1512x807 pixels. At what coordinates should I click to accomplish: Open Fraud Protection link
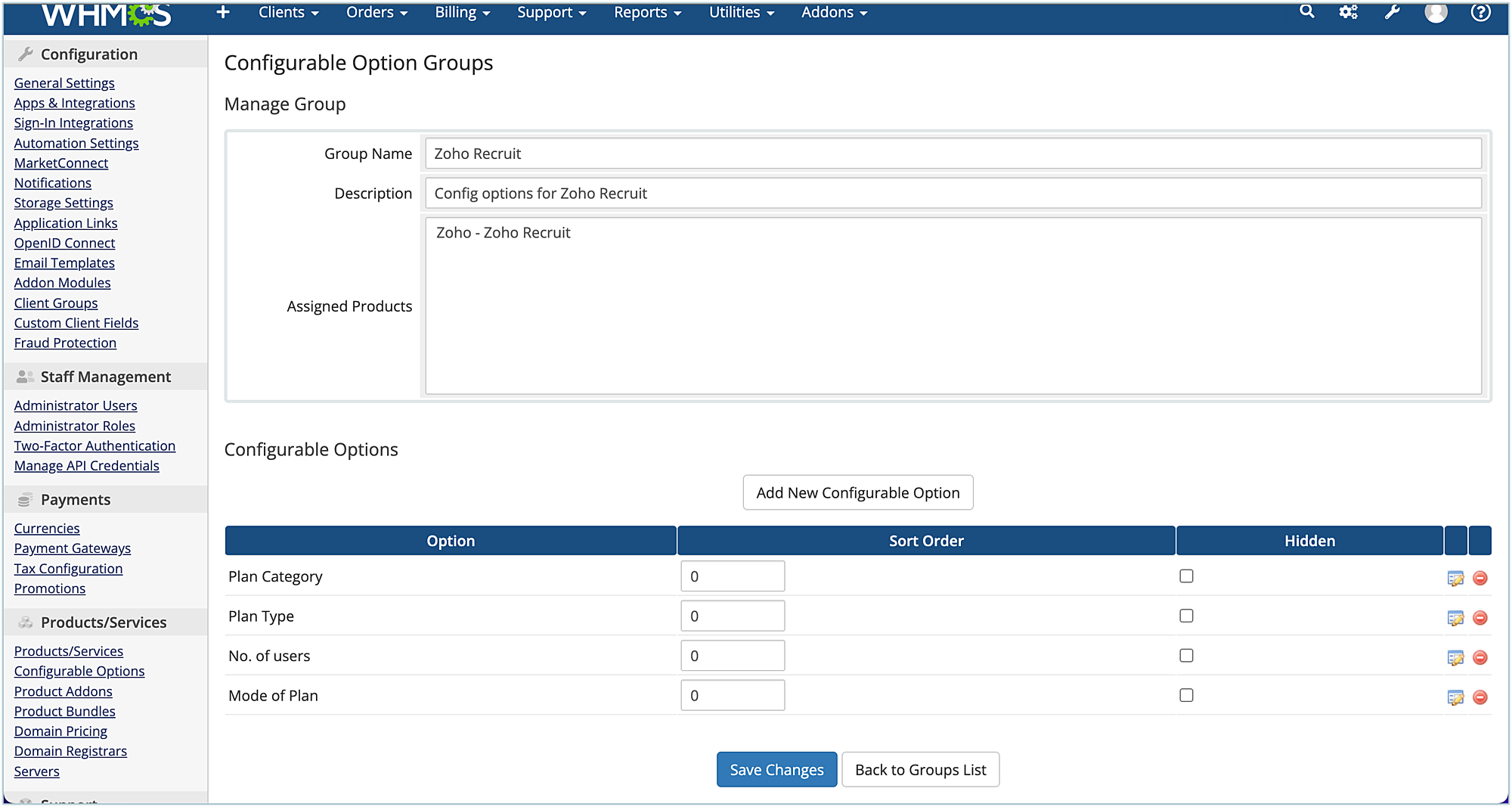coord(65,343)
